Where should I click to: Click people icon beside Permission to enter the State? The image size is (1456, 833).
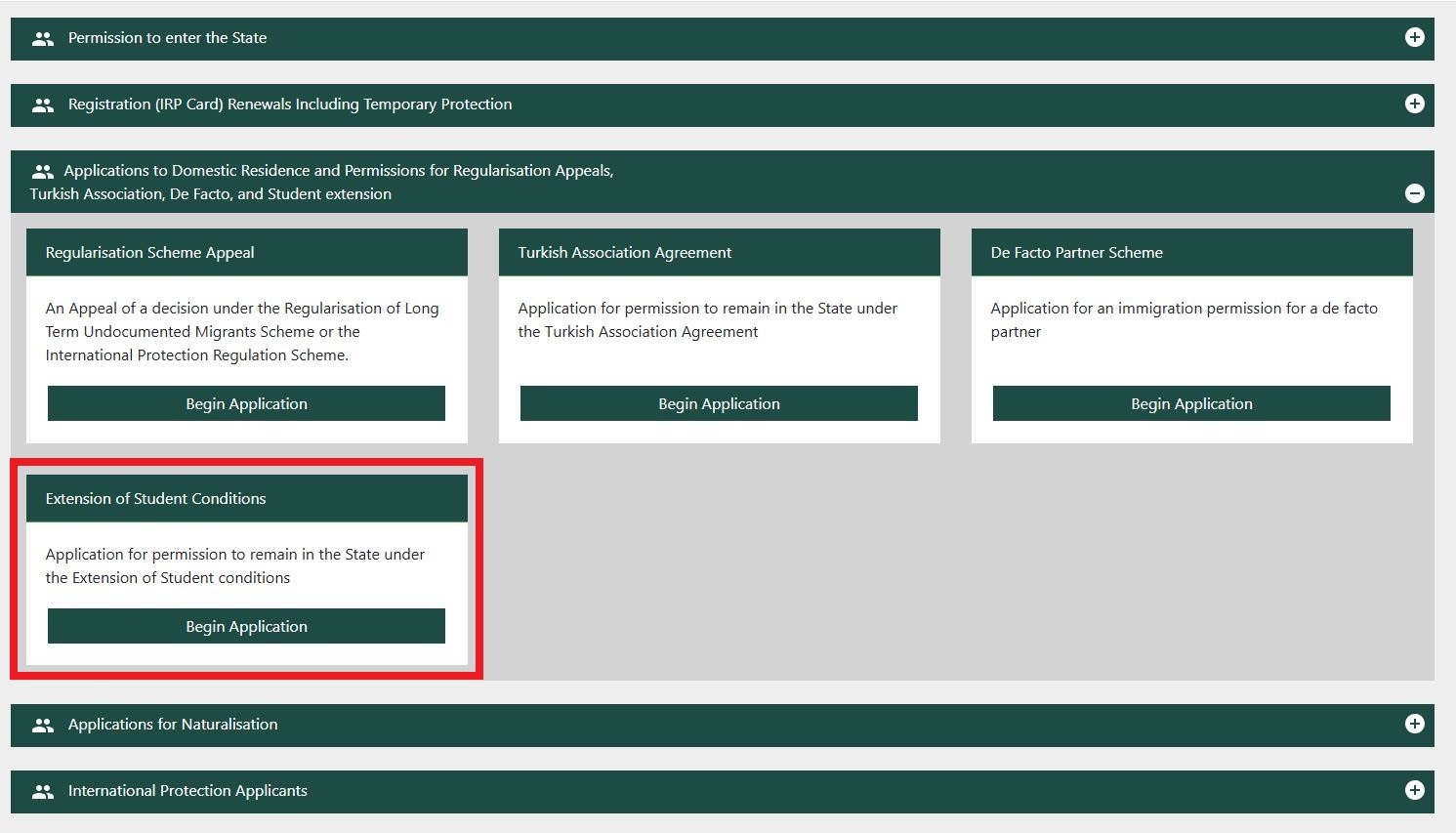pos(42,39)
